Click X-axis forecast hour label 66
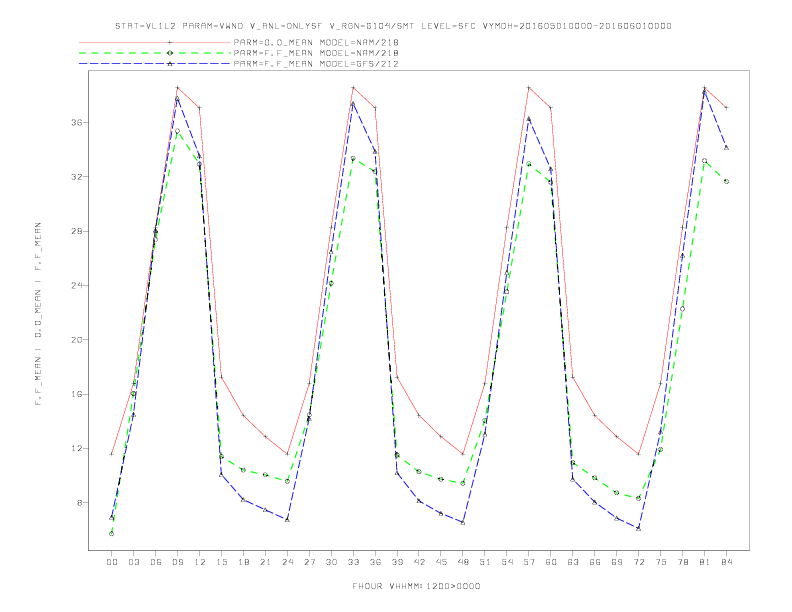Image resolution: width=792 pixels, height=612 pixels. (x=595, y=562)
